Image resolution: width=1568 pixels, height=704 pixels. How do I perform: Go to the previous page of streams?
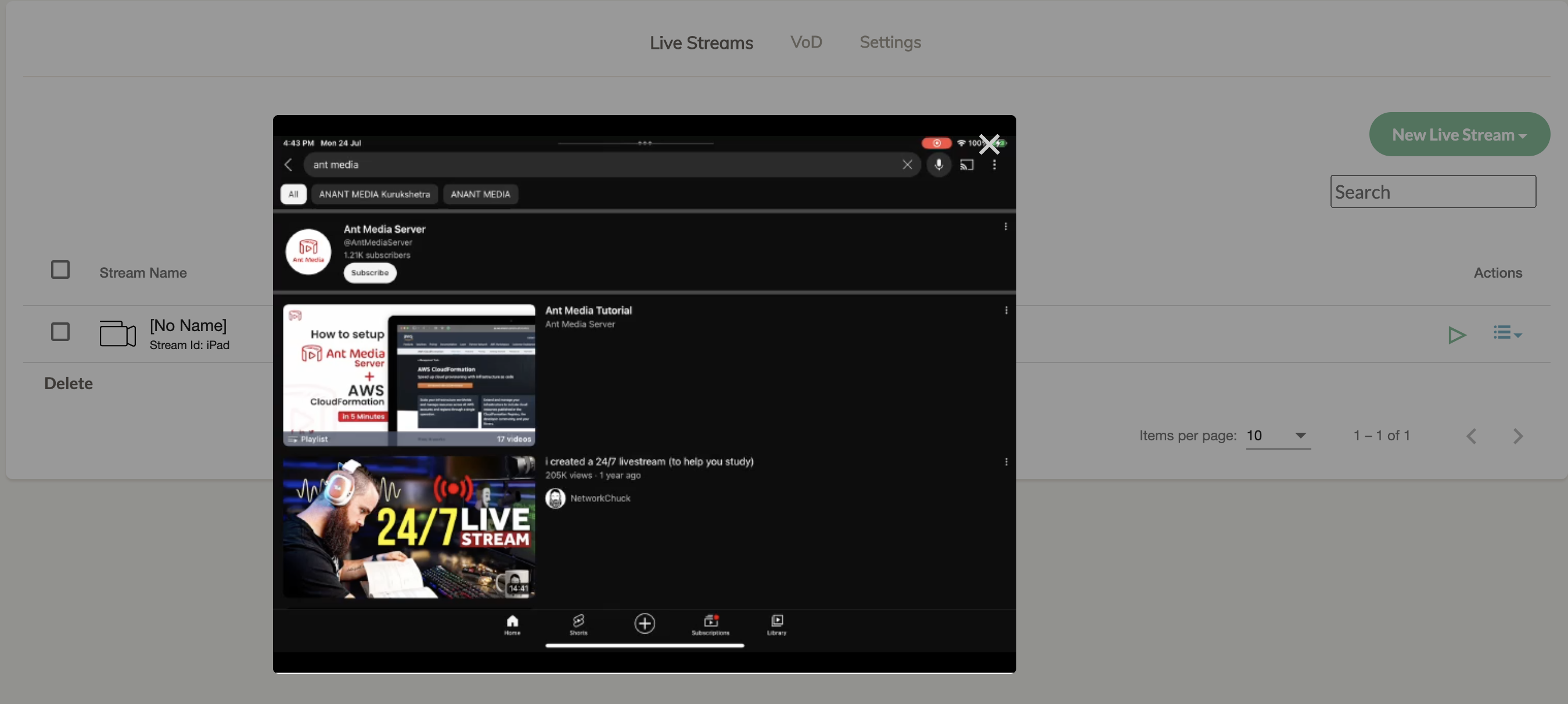[x=1471, y=436]
